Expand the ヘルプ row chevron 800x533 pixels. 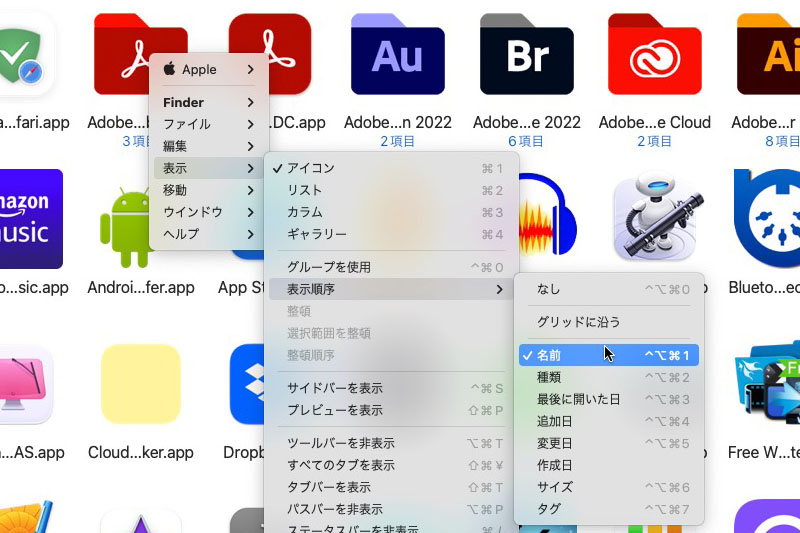coord(251,234)
